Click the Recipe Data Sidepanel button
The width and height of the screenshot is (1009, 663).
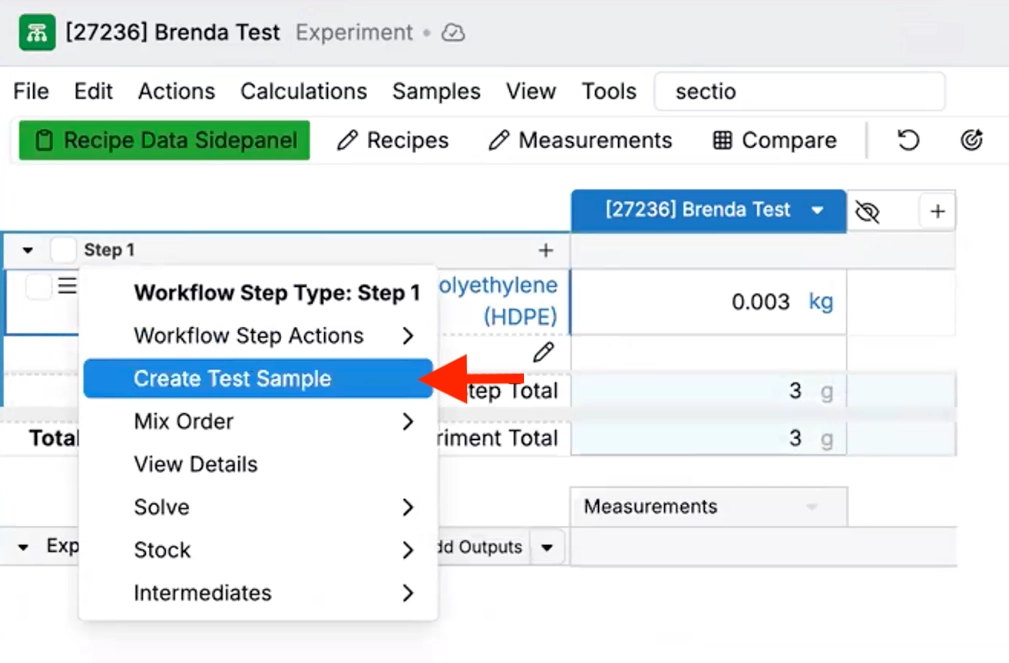164,140
